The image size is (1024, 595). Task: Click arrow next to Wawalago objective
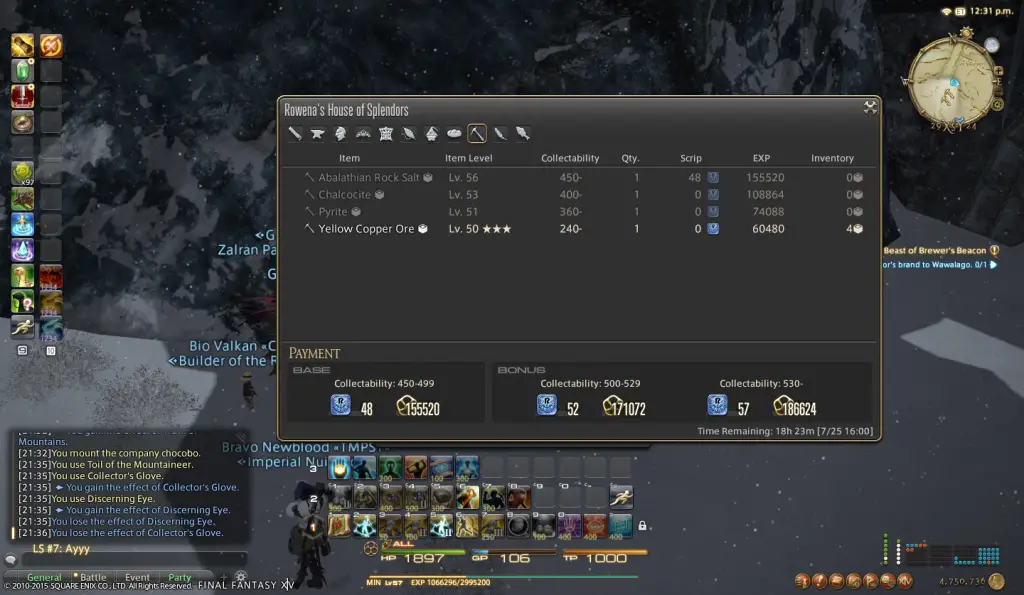click(993, 265)
